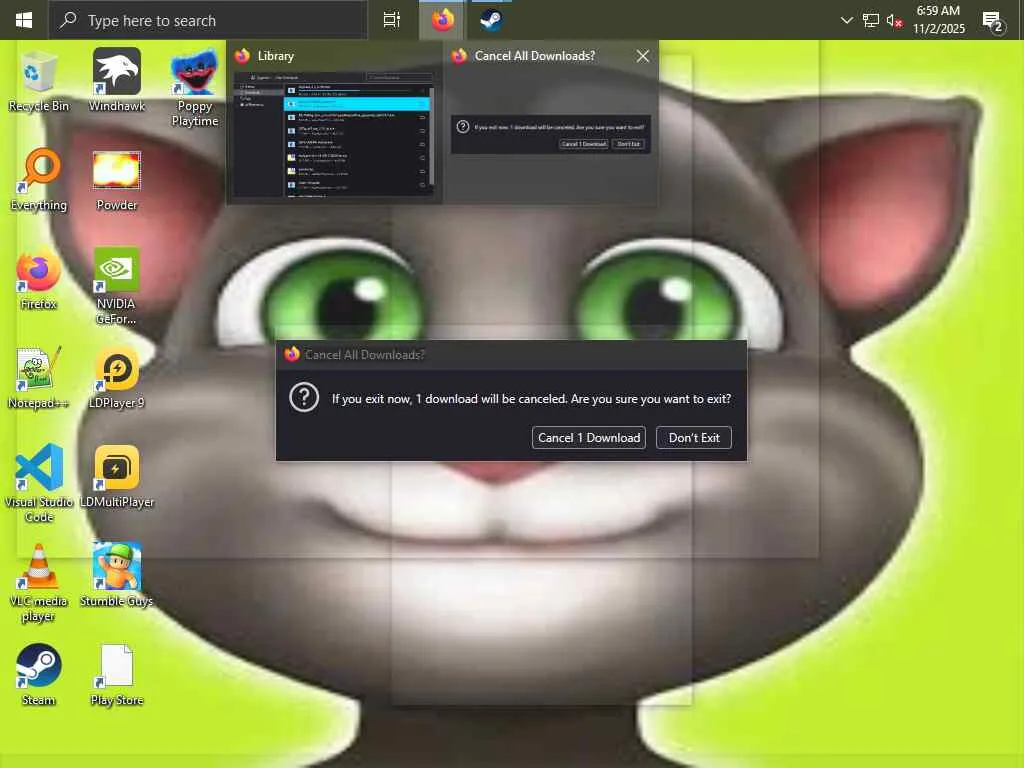
Task: Click the Don't Exit button
Action: (x=694, y=438)
